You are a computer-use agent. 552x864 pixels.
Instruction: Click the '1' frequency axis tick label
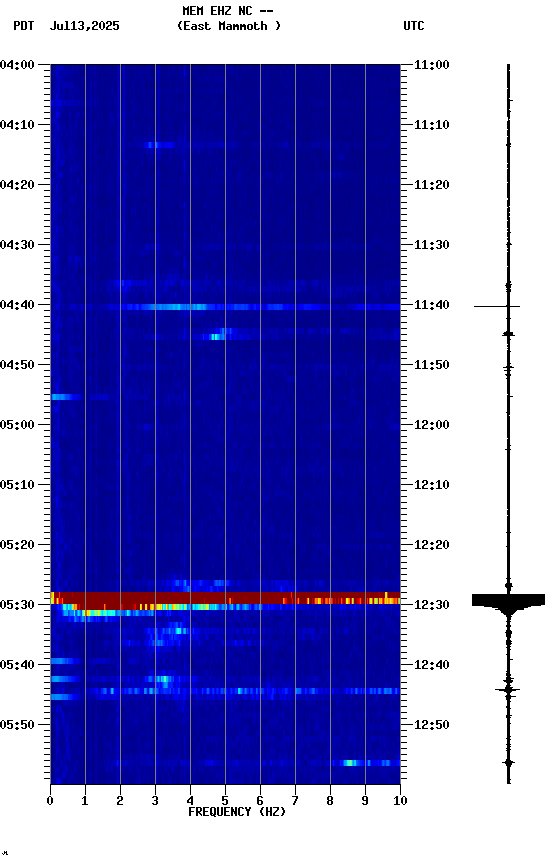[x=85, y=801]
